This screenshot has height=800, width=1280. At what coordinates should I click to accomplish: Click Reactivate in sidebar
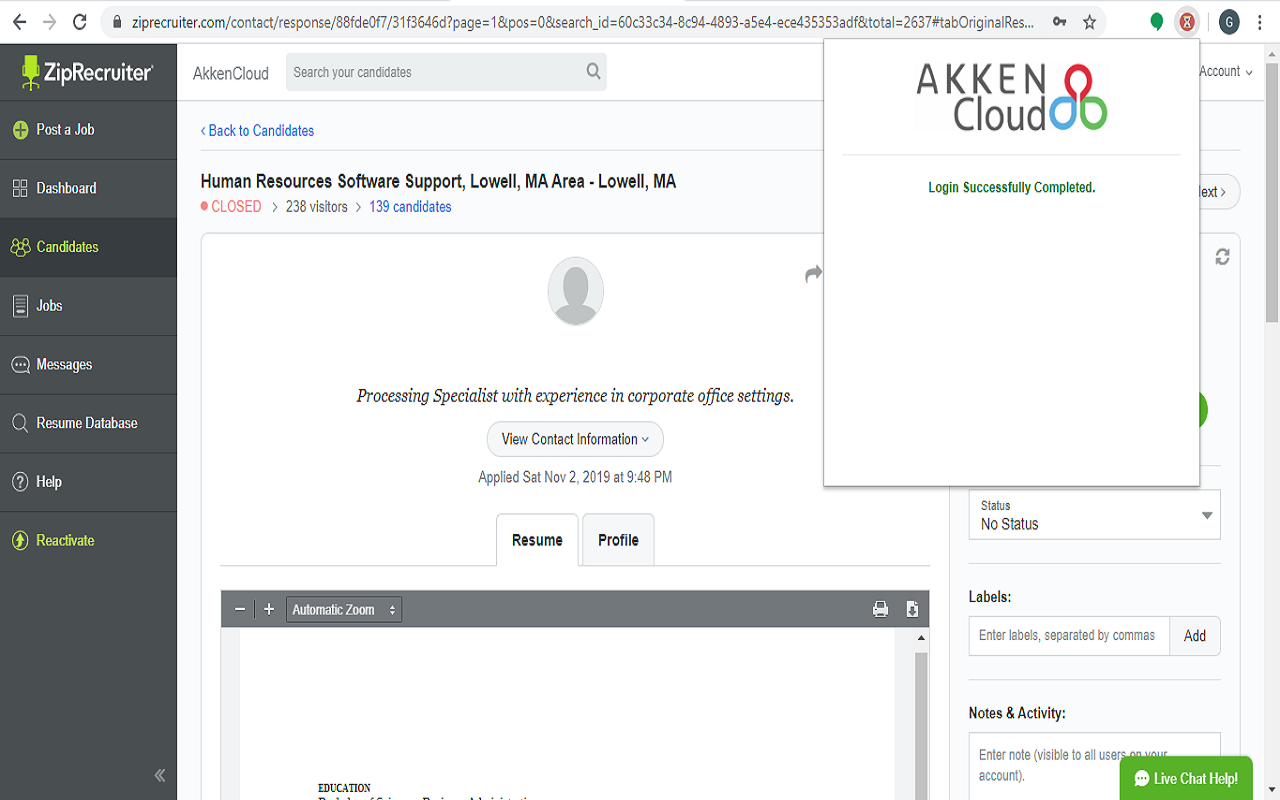tap(88, 541)
